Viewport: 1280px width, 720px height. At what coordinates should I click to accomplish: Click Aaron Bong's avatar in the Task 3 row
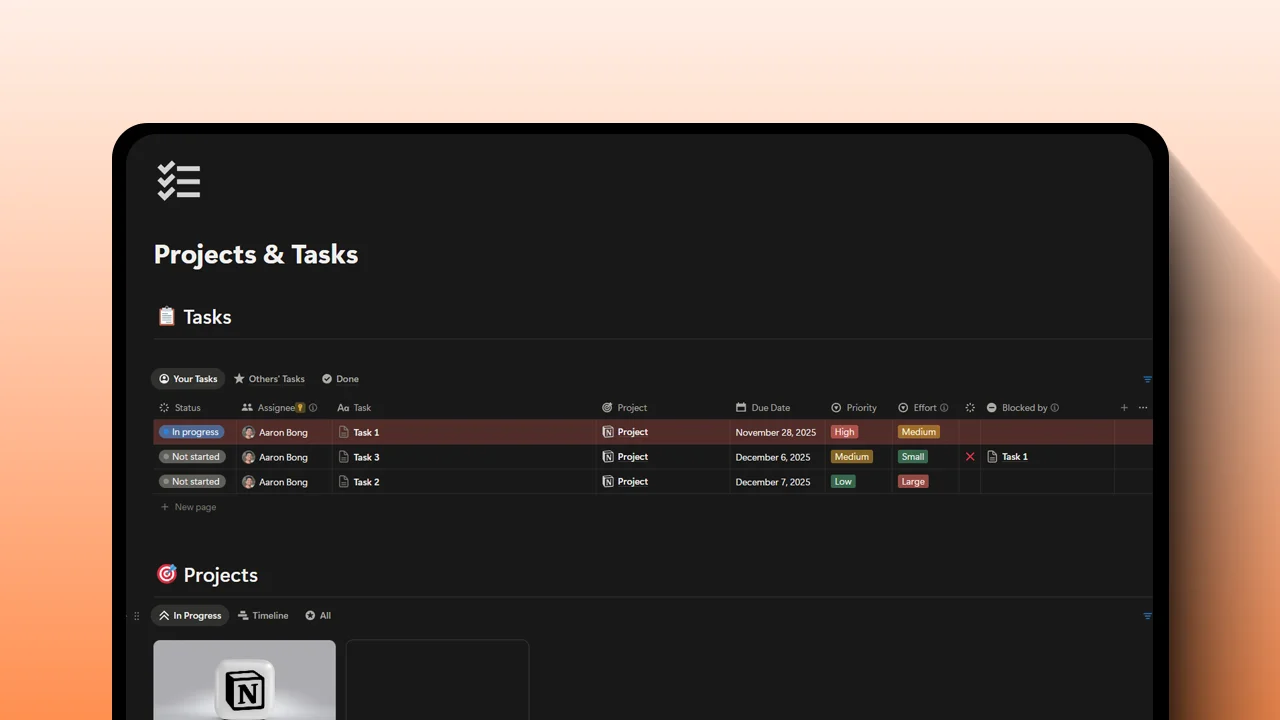coord(249,457)
